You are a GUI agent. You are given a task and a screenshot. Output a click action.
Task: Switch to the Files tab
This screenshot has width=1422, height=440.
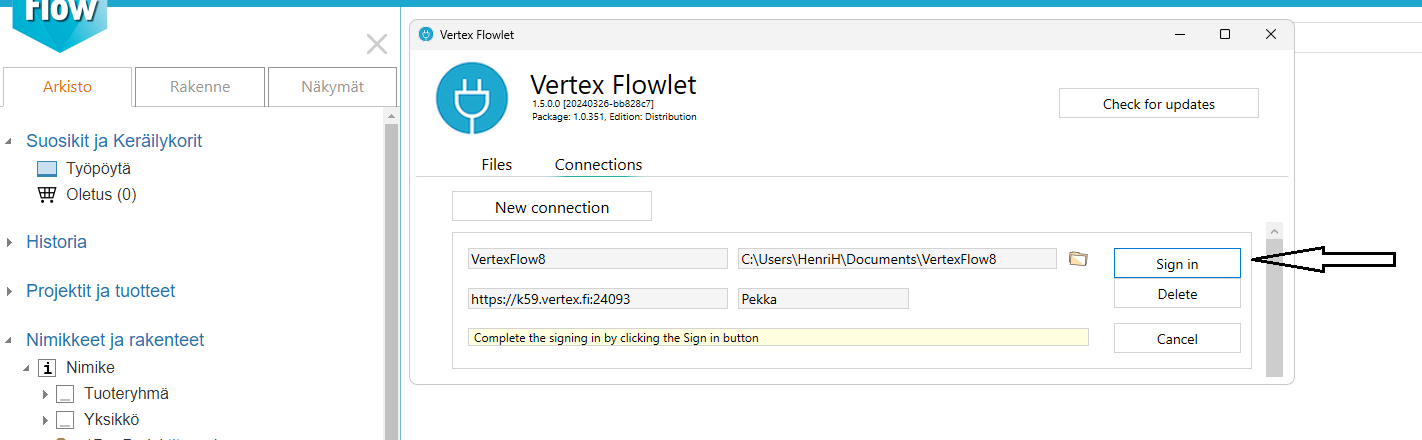pyautogui.click(x=496, y=165)
